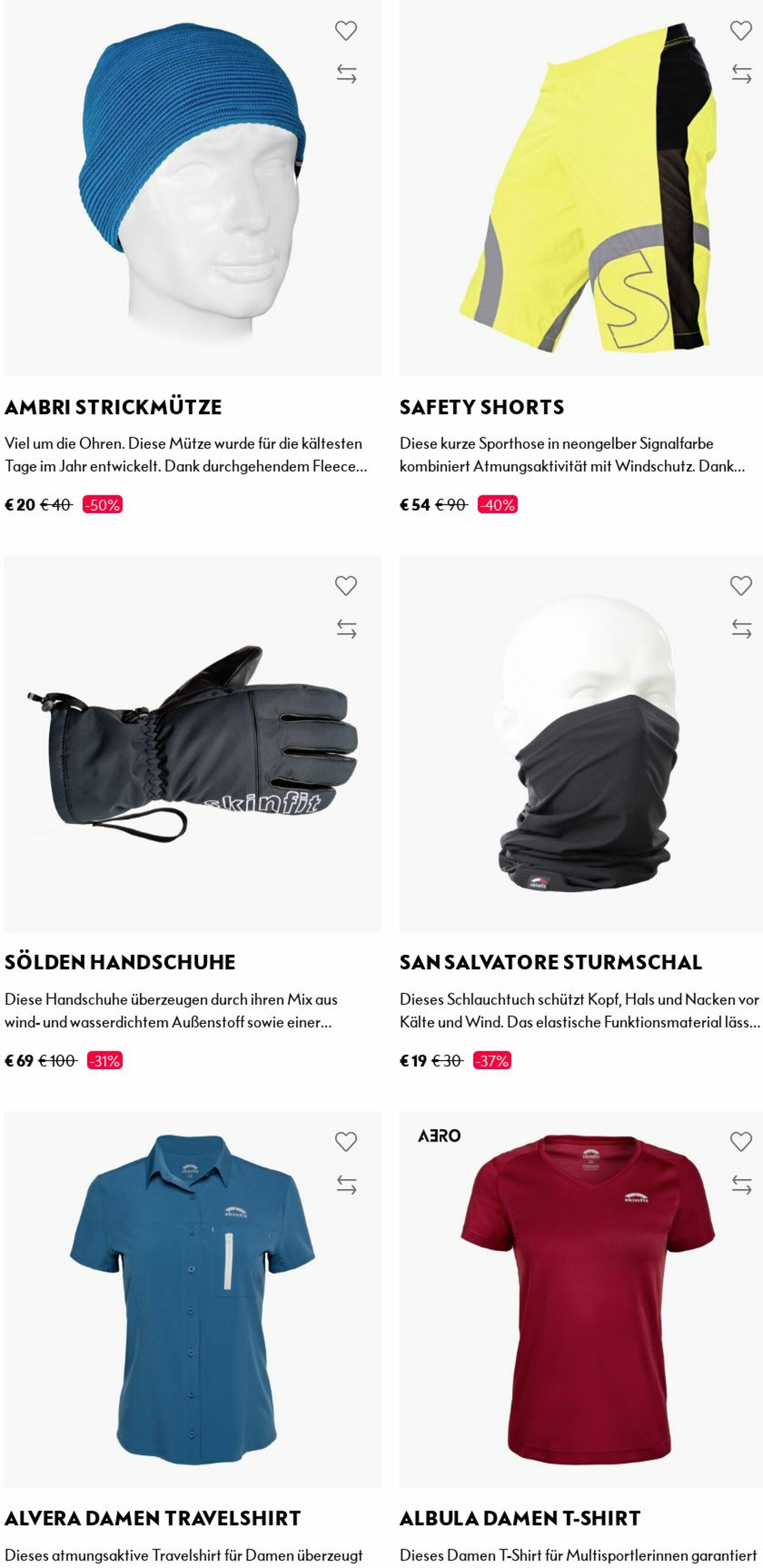Open the Alvera Damen Travelshirt title
The height and width of the screenshot is (1568, 763).
(153, 1518)
